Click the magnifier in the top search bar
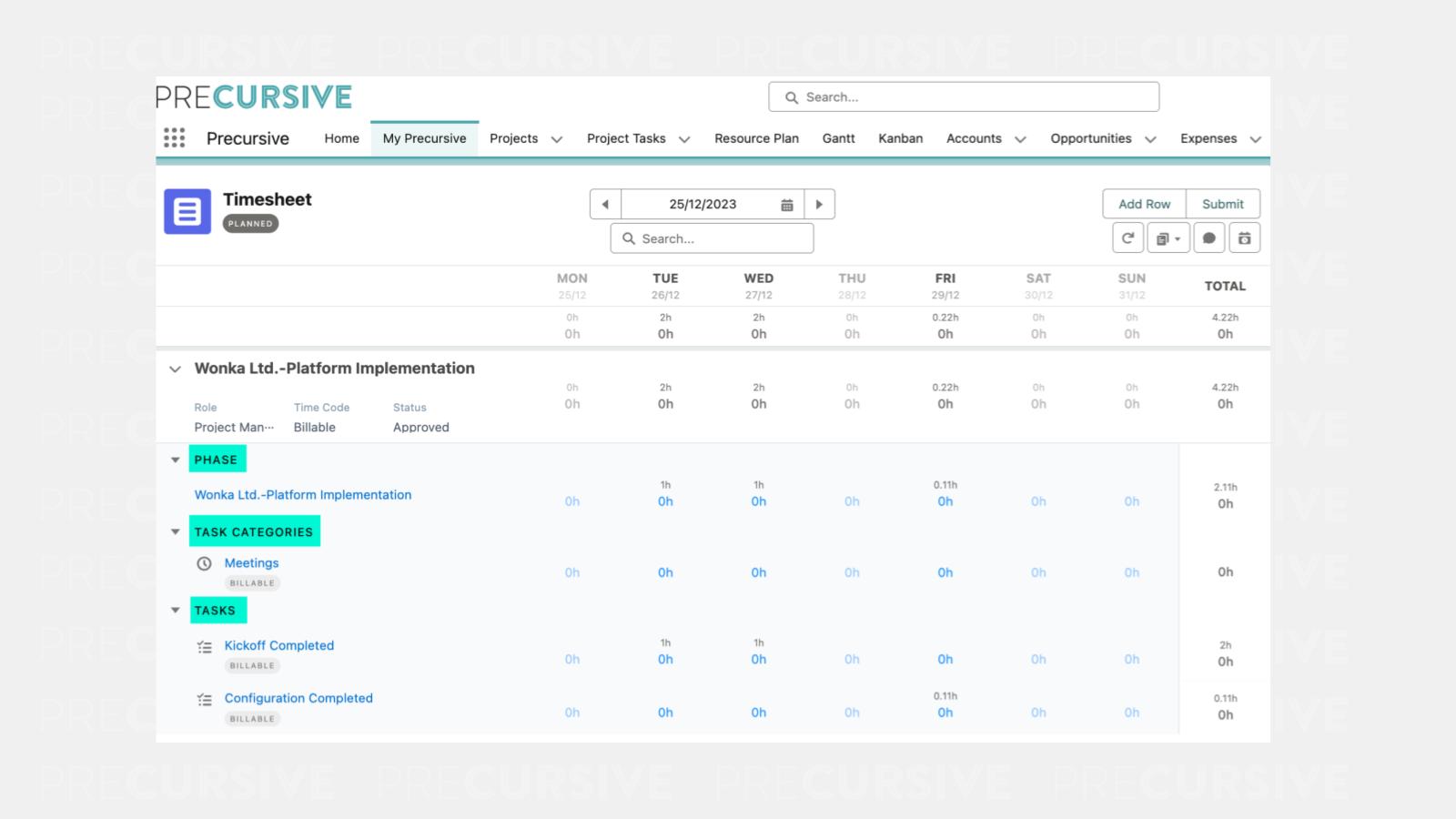This screenshot has height=819, width=1456. 792,97
